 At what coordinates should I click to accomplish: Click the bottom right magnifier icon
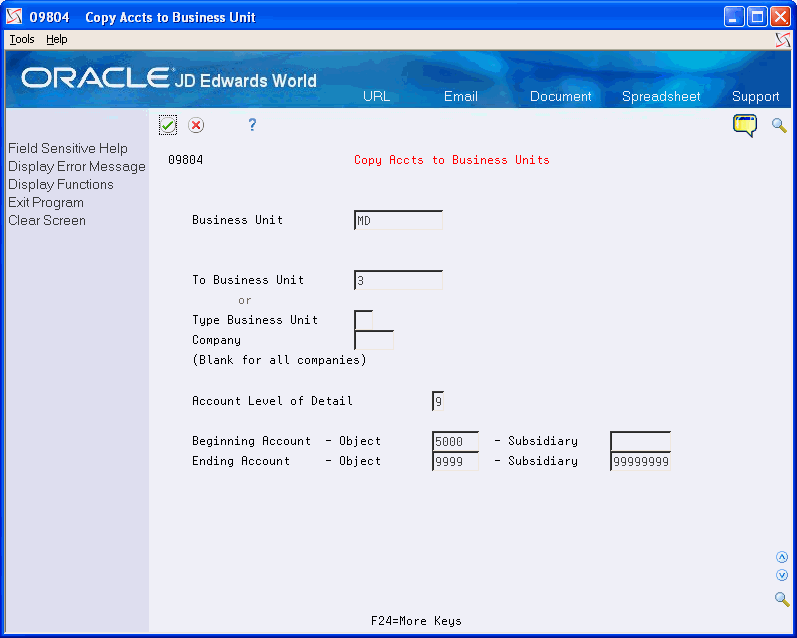click(782, 599)
